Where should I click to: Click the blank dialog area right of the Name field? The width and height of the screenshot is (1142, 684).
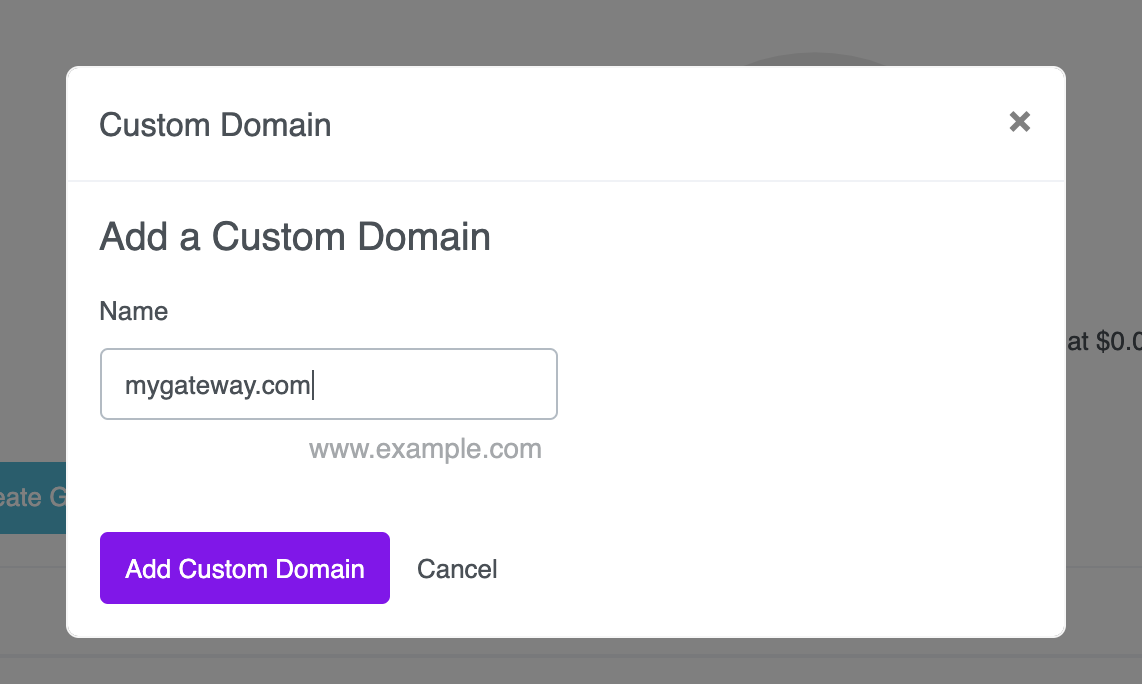801,384
